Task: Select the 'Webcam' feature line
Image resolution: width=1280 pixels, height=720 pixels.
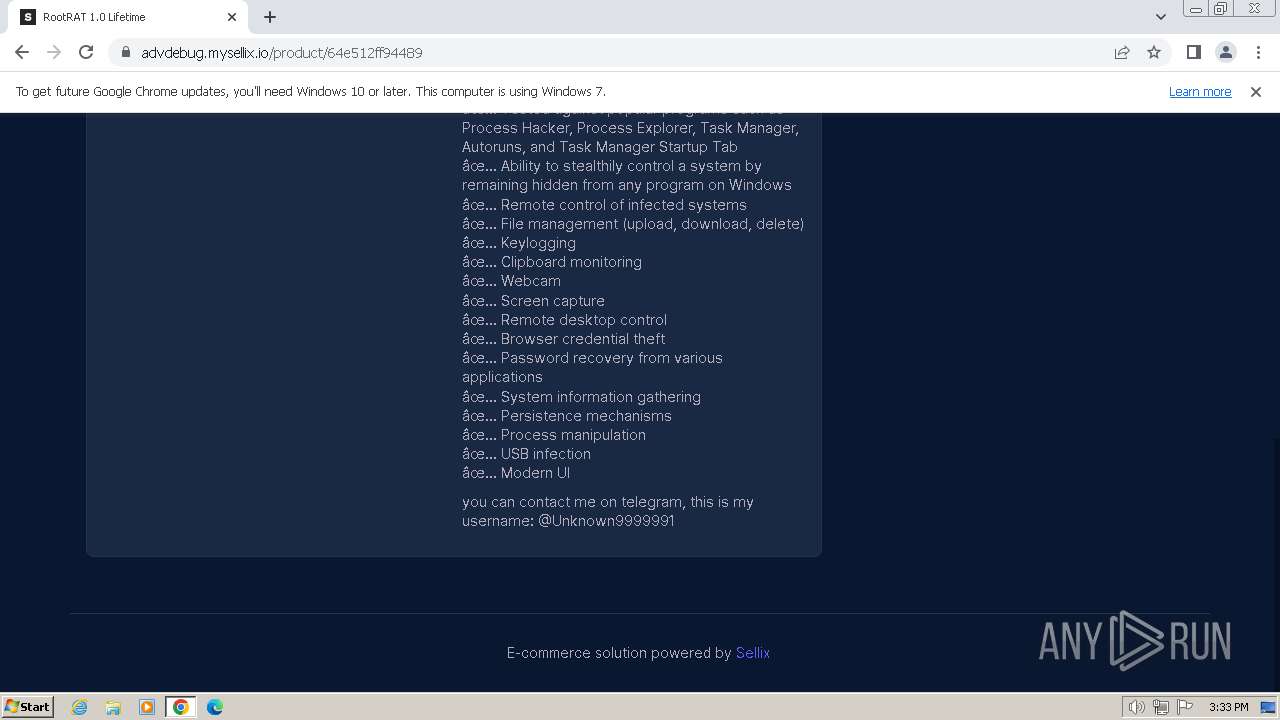Action: coord(511,281)
